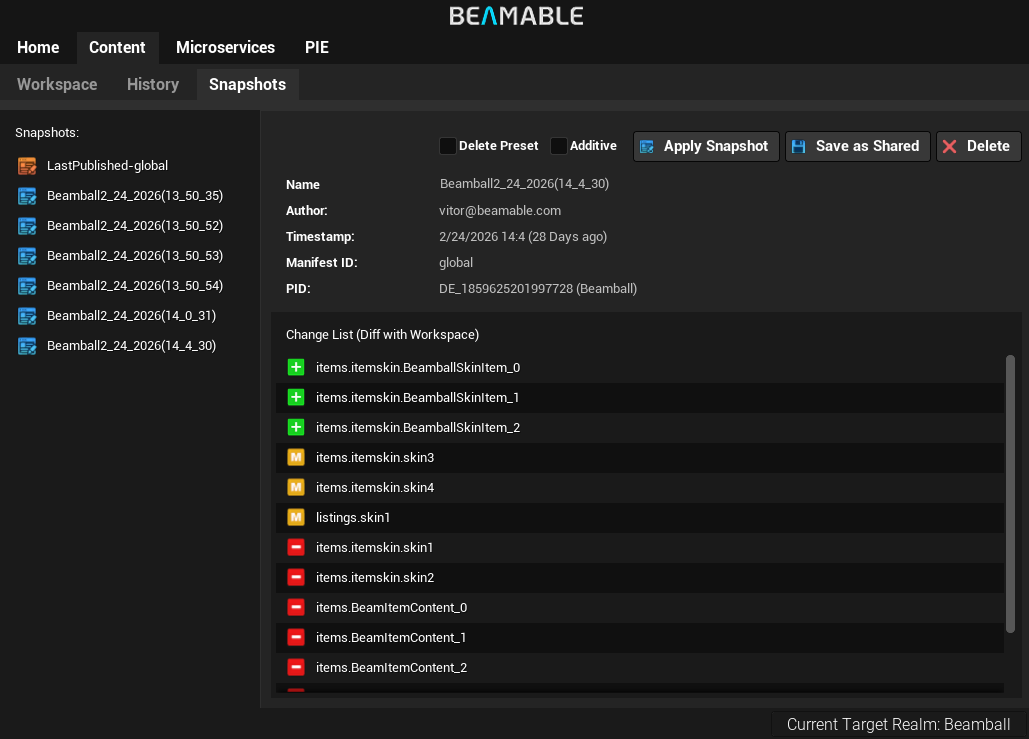Select snapshot Beamball2_24_2026(14_0_31) in the list
Image resolution: width=1029 pixels, height=739 pixels.
pos(131,316)
